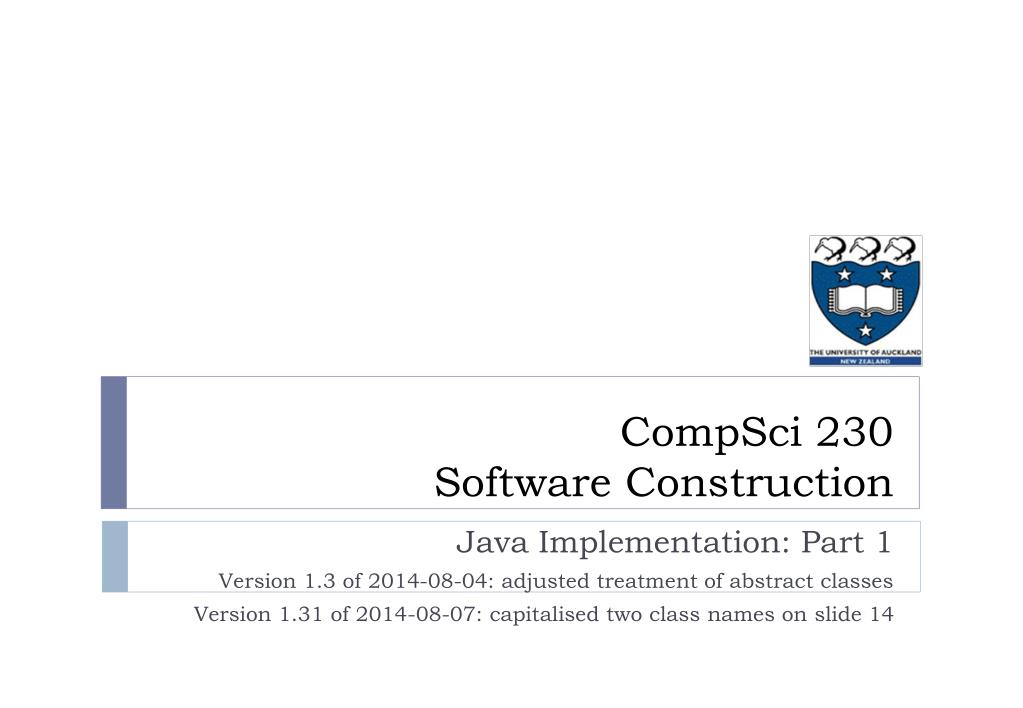Click the "NEW ZEALAND" banner under the crest
This screenshot has height=708, width=1023.
(865, 362)
